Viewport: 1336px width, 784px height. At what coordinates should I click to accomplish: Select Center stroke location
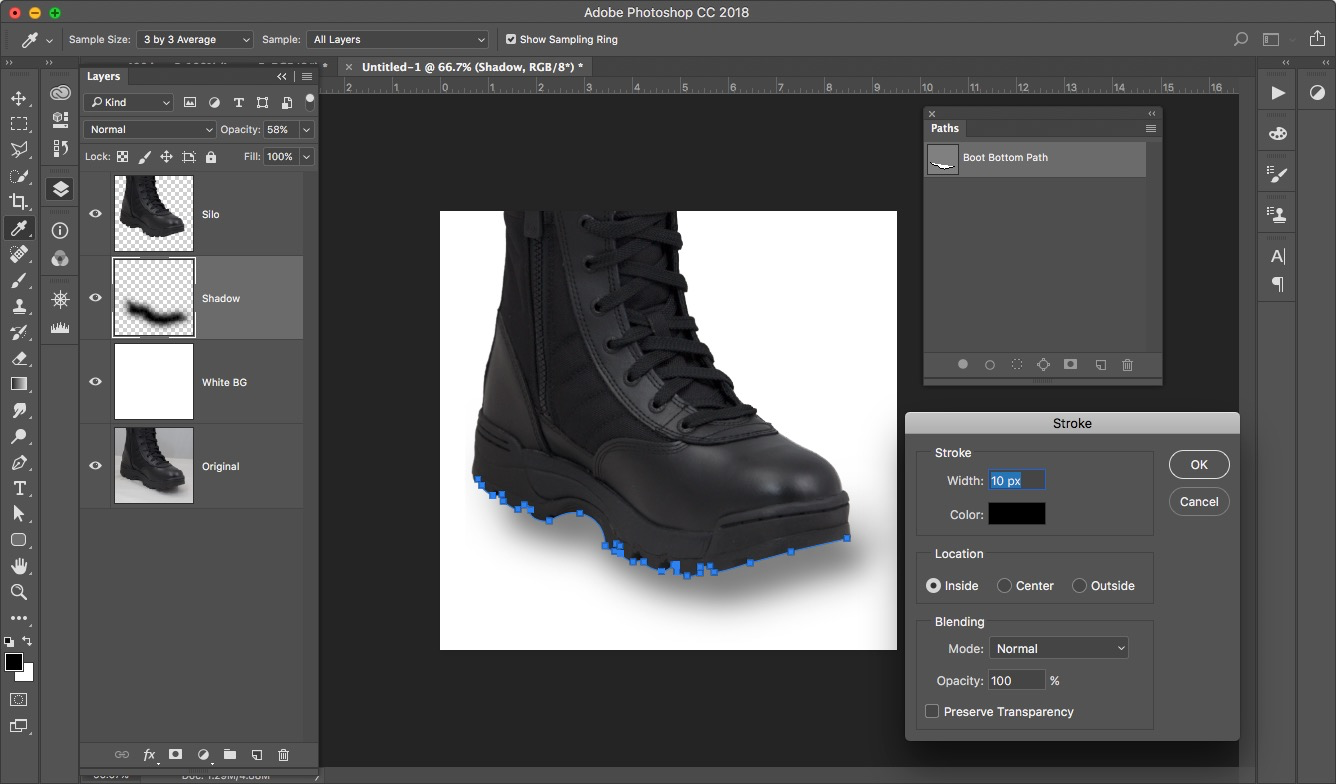pos(1004,586)
